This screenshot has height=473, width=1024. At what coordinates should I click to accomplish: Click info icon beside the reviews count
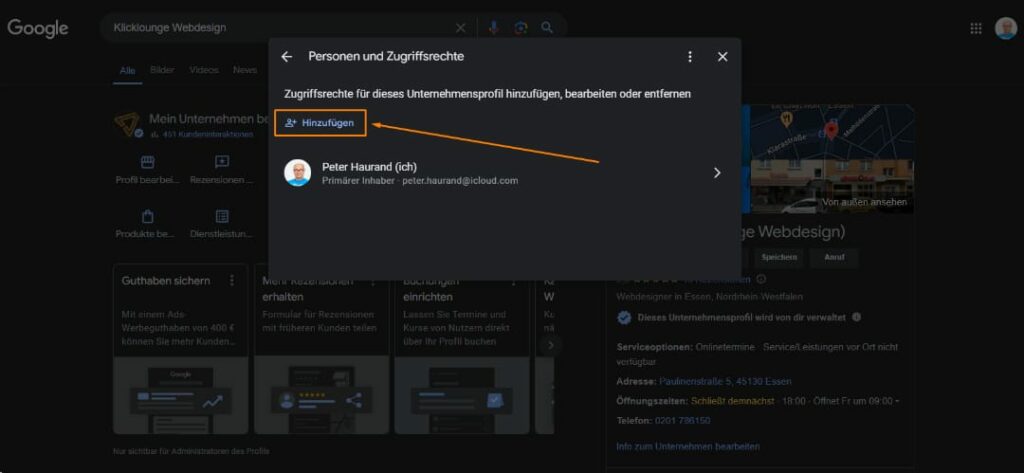(x=761, y=279)
